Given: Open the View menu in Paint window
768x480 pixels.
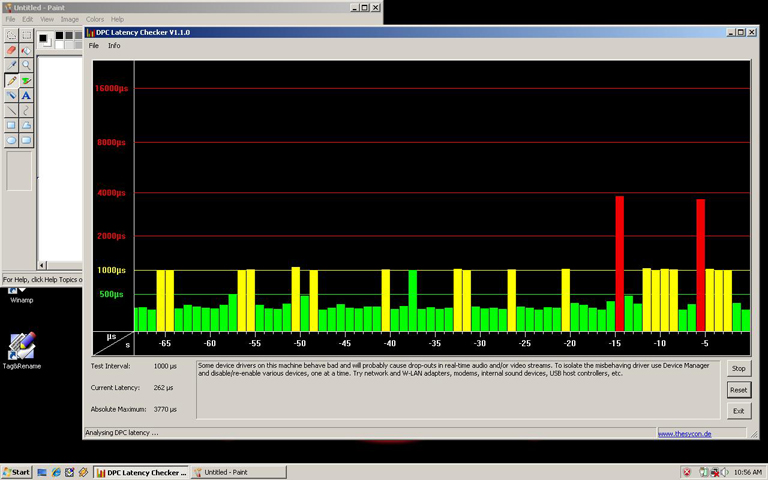Looking at the screenshot, I should point(47,19).
